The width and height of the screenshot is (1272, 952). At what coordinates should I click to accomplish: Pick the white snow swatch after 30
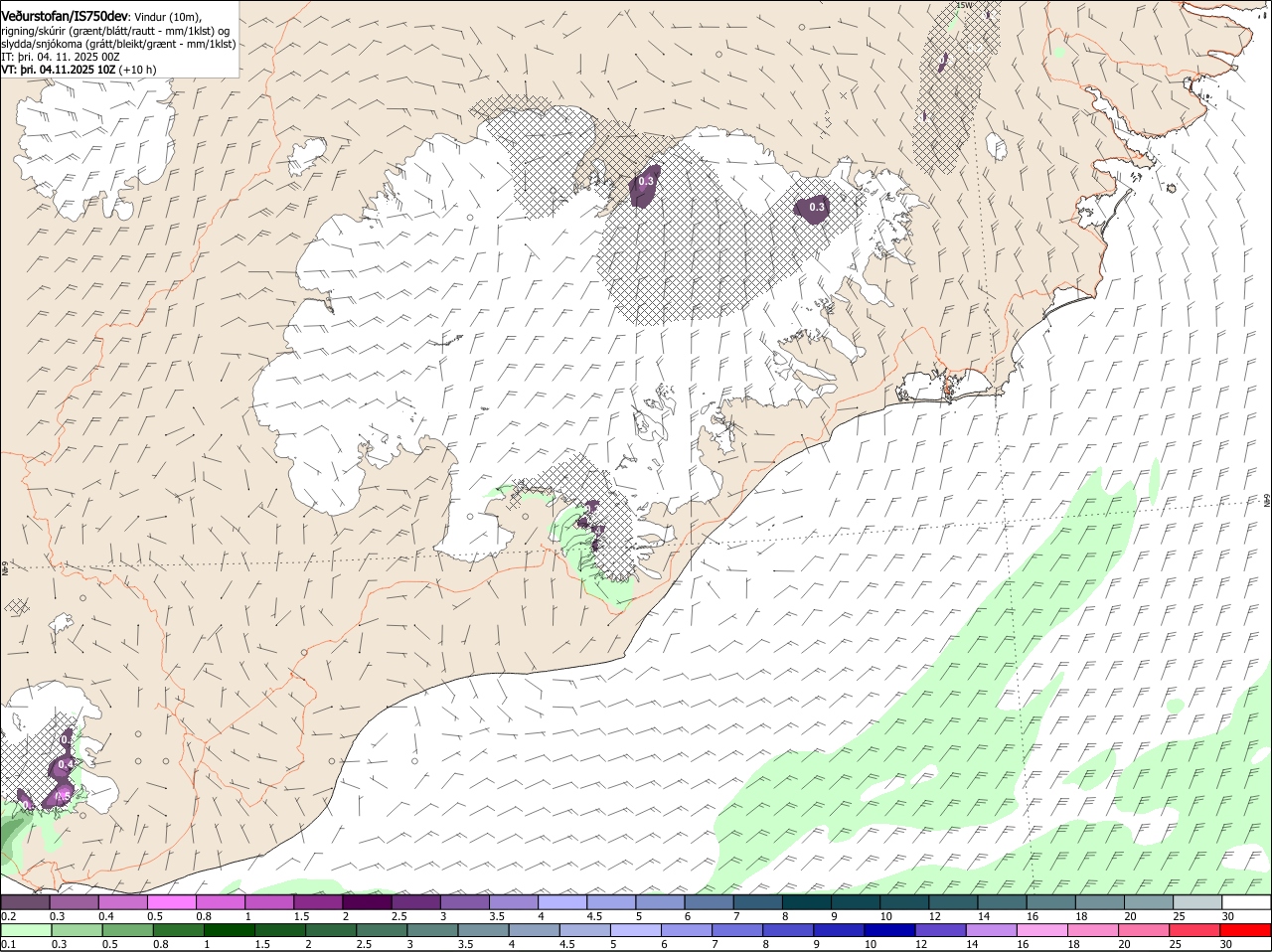point(1246,902)
